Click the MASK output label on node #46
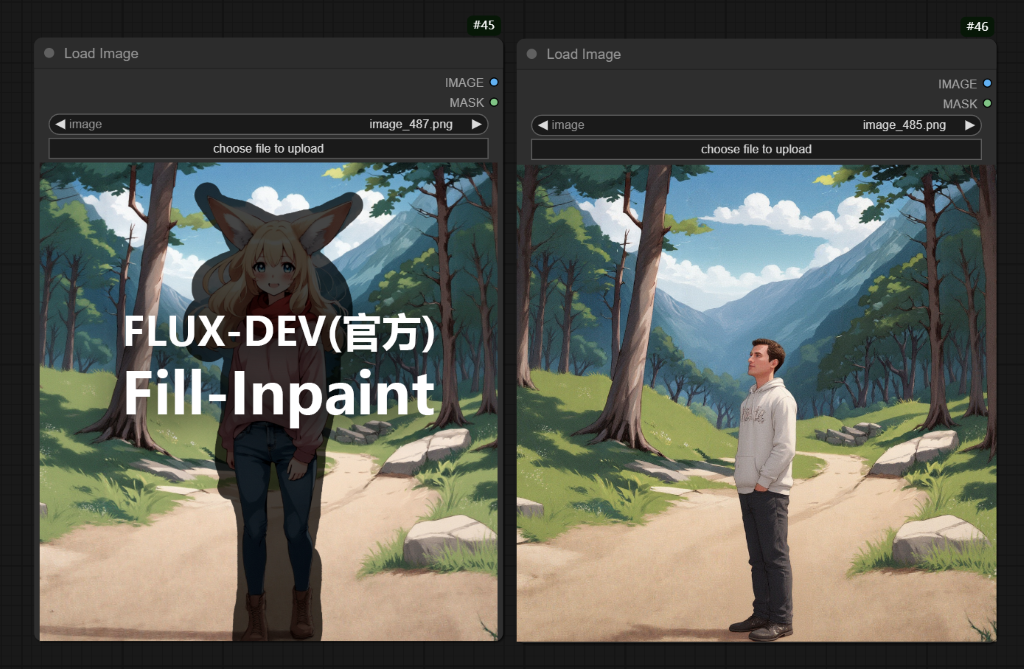The width and height of the screenshot is (1024, 669). (960, 104)
